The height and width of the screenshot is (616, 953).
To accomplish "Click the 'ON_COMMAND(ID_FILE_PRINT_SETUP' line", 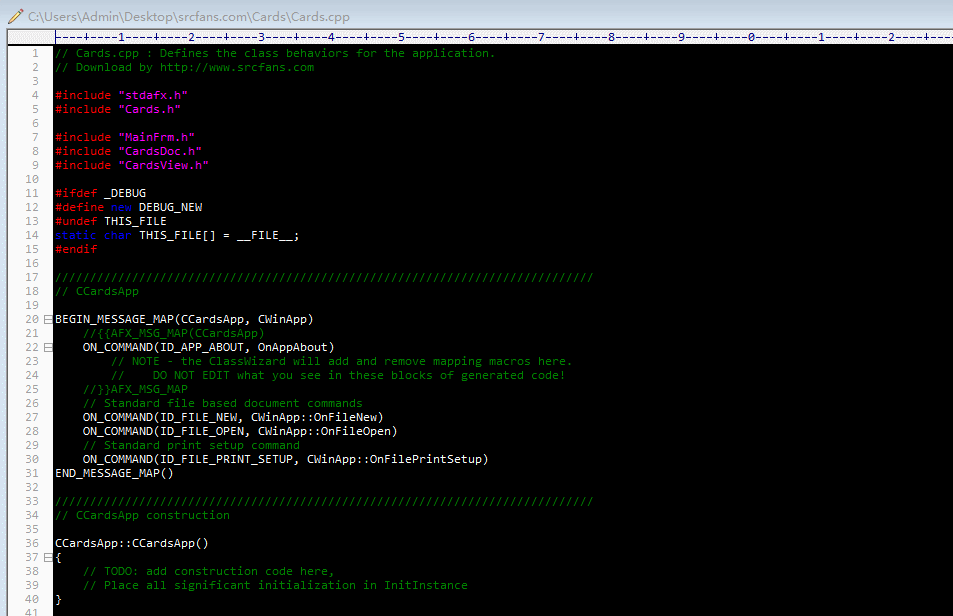I will (286, 459).
